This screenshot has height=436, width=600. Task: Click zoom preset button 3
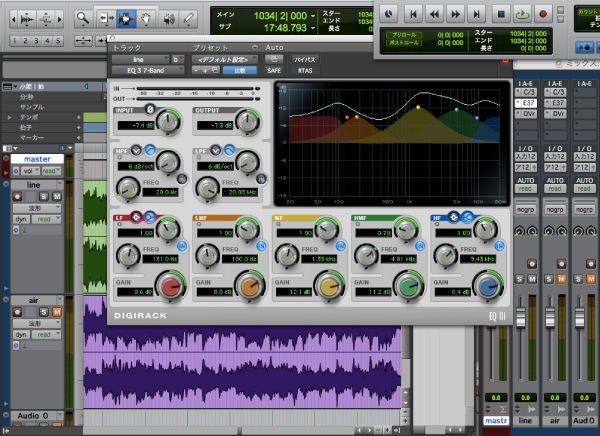click(36, 40)
